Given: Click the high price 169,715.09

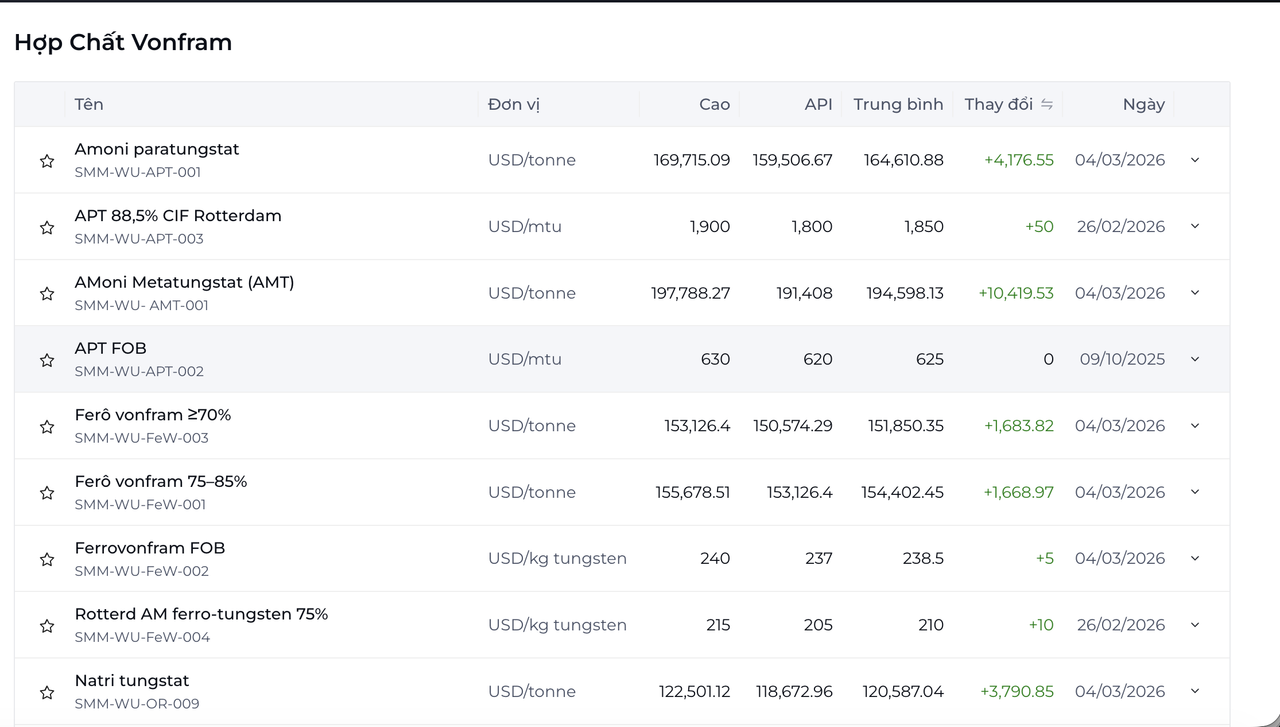Looking at the screenshot, I should [x=692, y=160].
